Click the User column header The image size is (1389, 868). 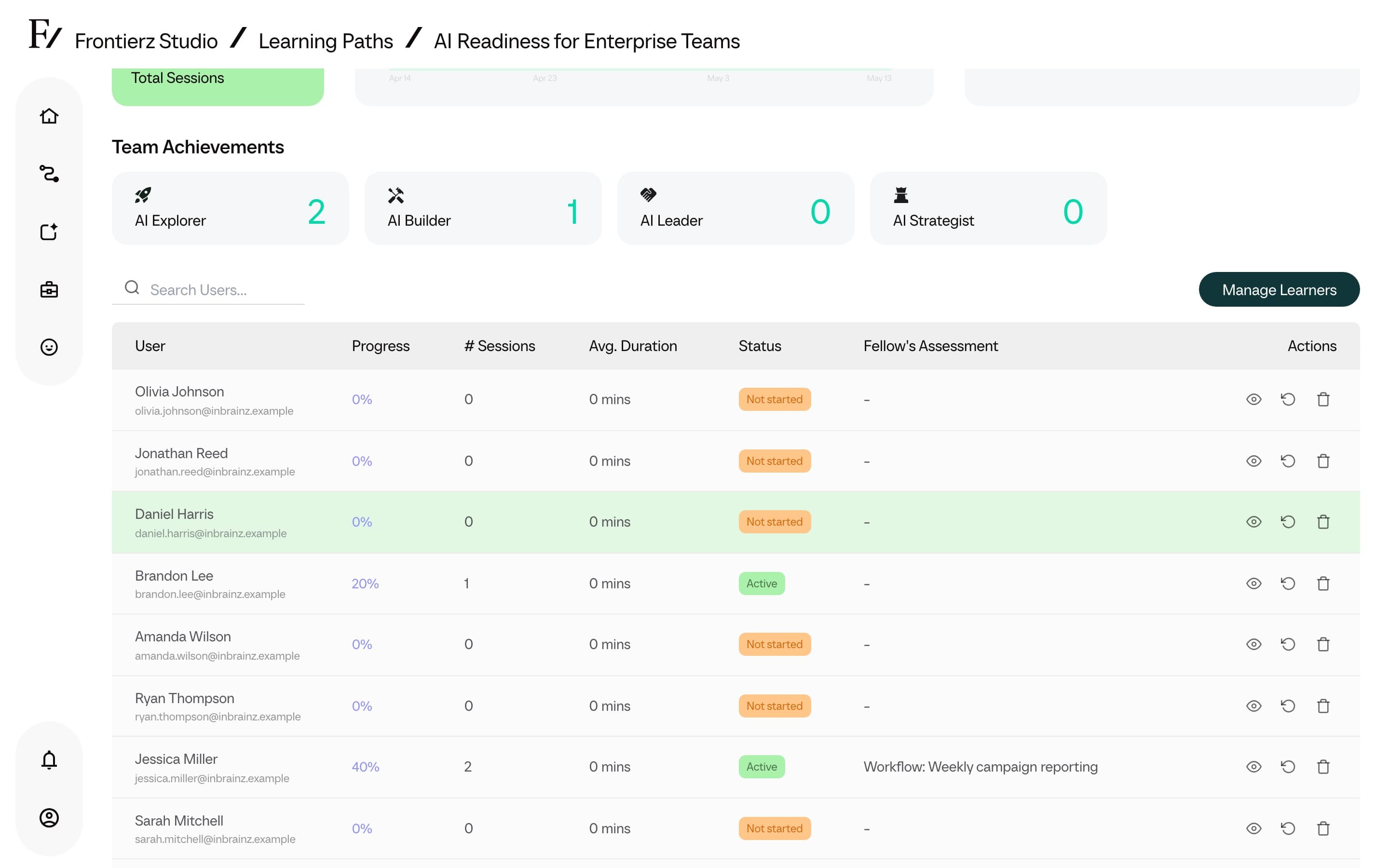150,346
